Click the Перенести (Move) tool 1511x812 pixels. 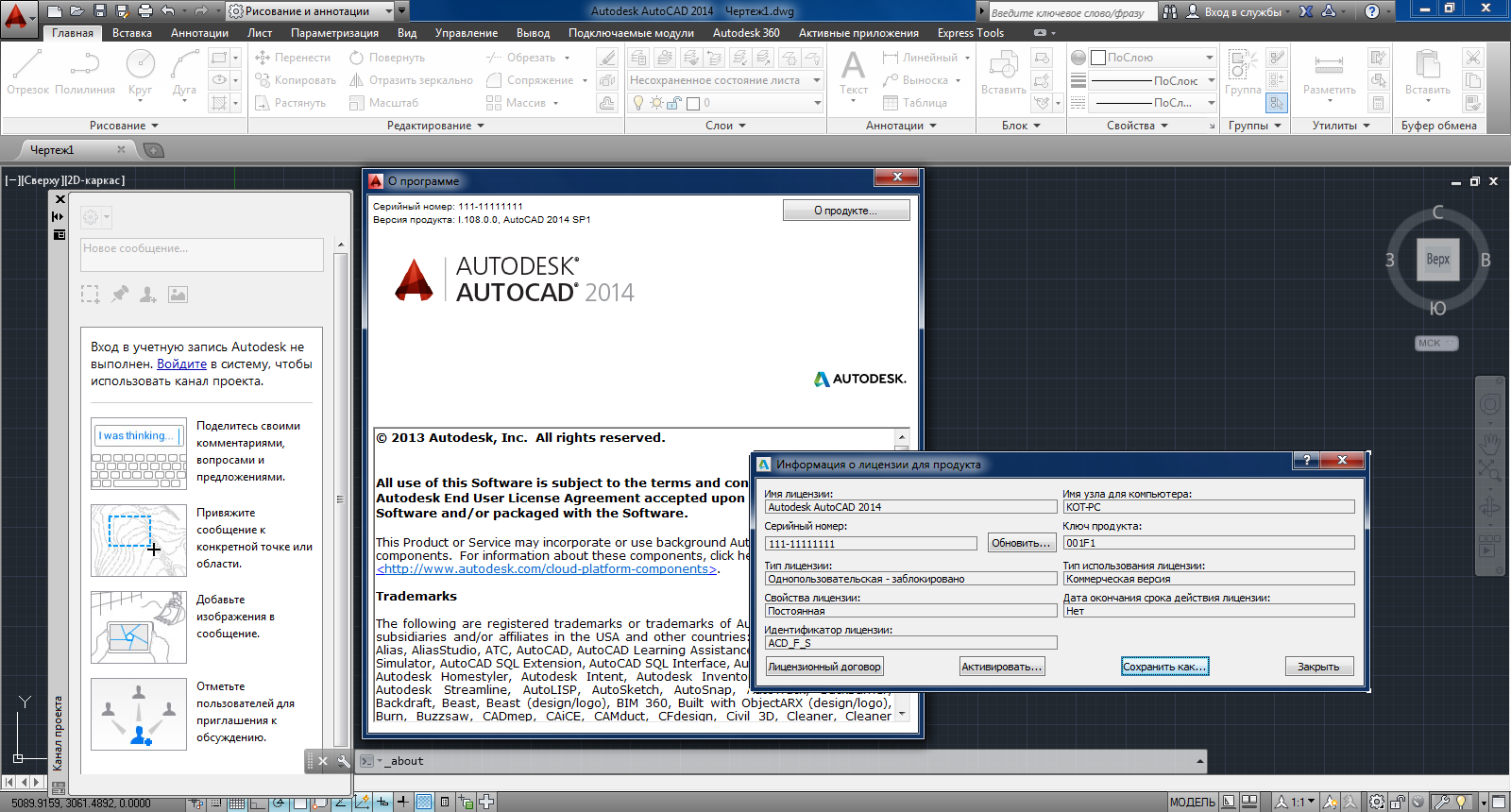point(292,58)
